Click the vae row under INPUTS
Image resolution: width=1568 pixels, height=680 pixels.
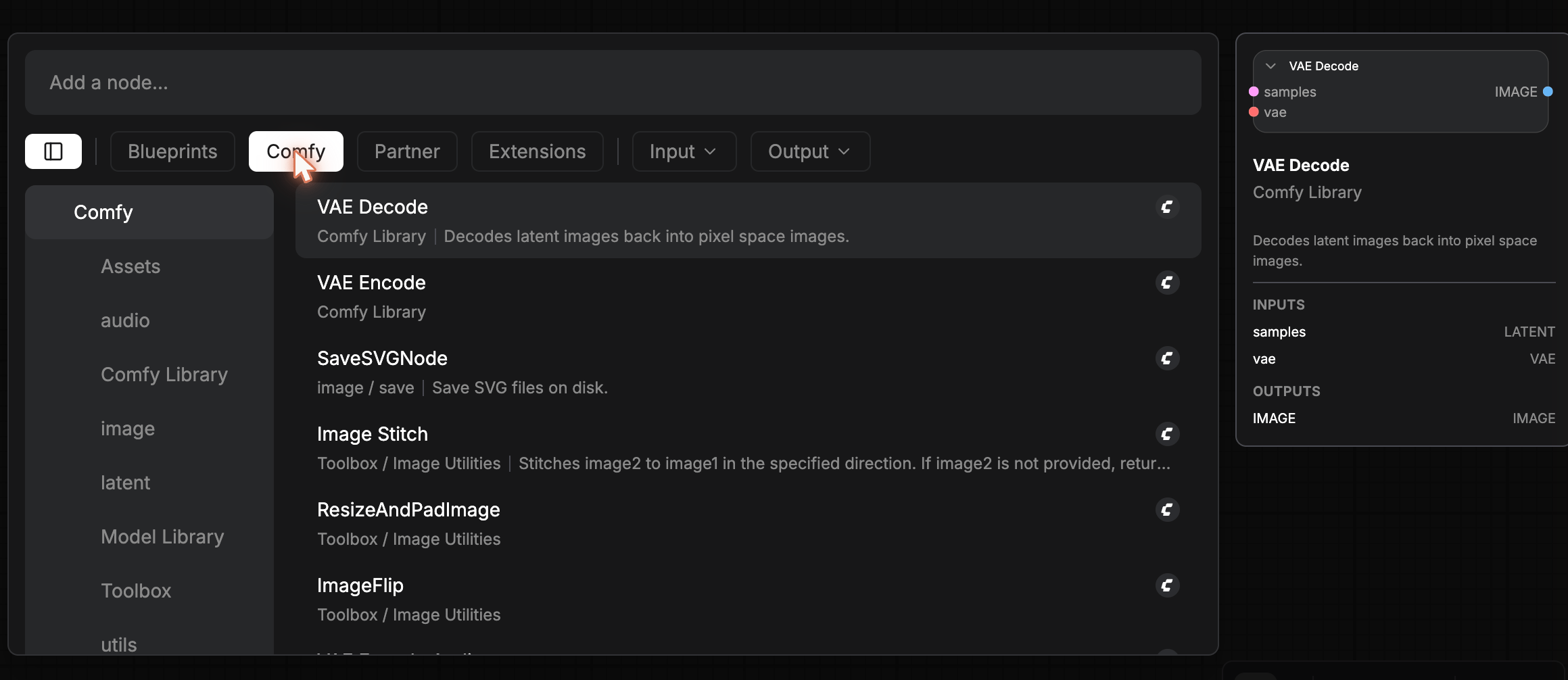(x=1404, y=359)
